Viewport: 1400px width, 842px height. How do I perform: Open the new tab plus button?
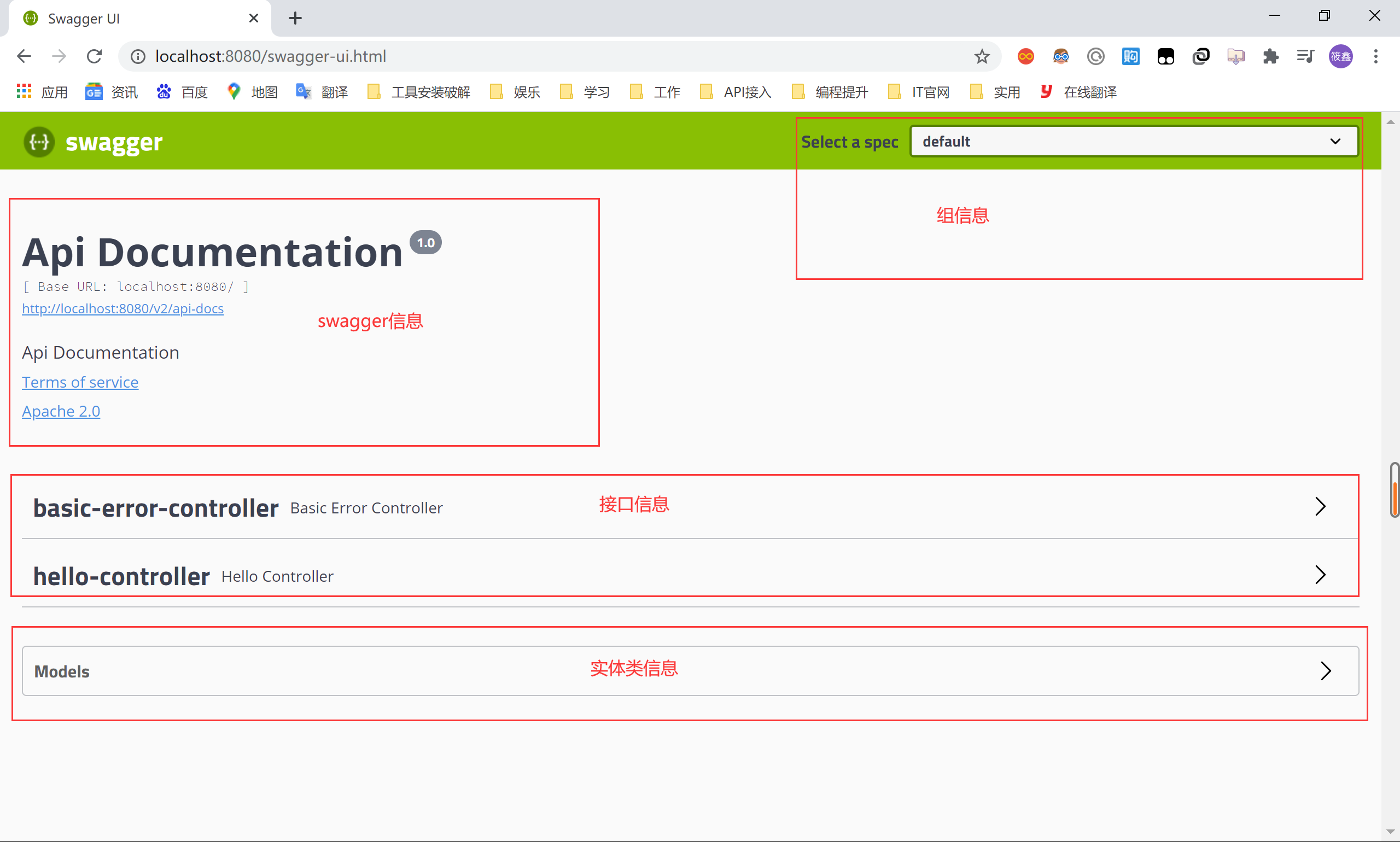[x=295, y=18]
